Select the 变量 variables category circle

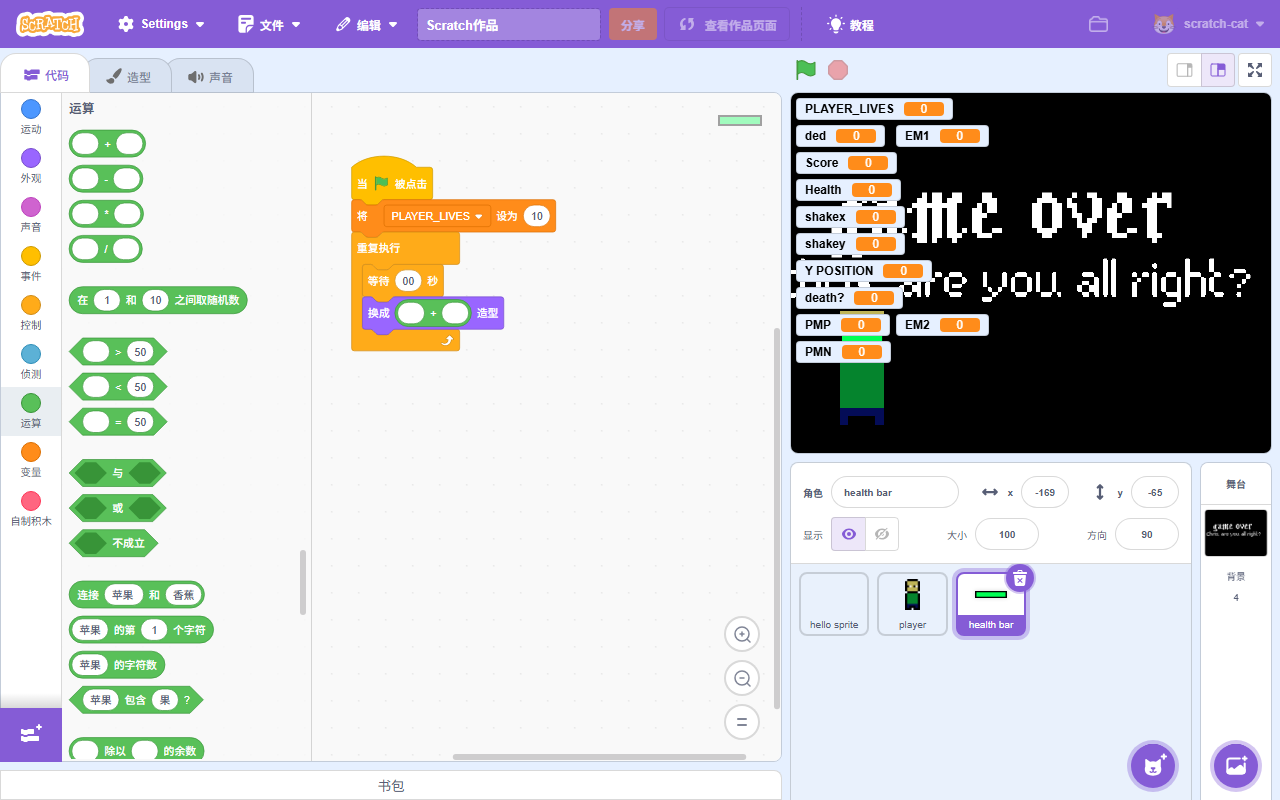31,453
